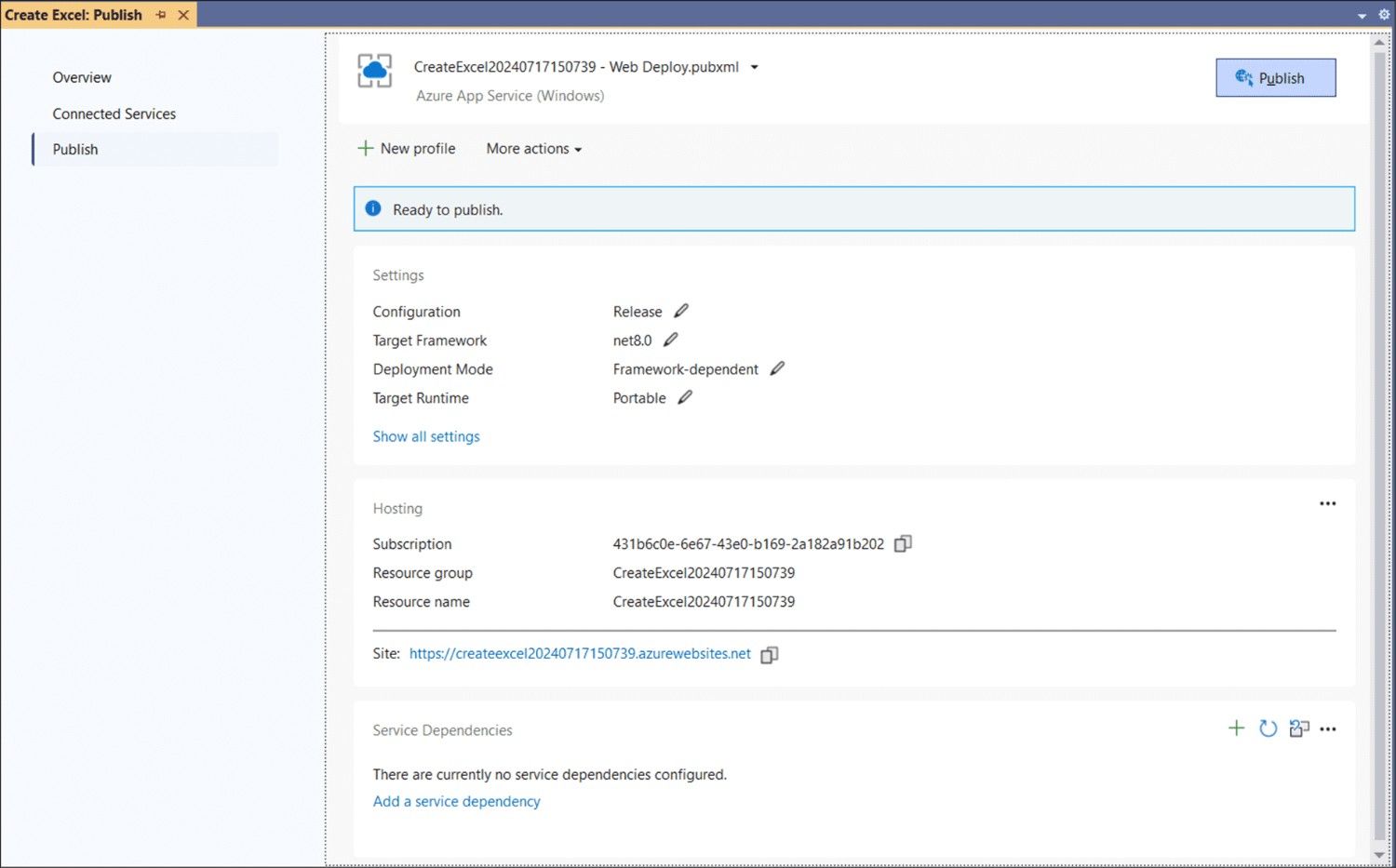Add a service dependency with plus icon
The width and height of the screenshot is (1396, 868).
[1236, 728]
